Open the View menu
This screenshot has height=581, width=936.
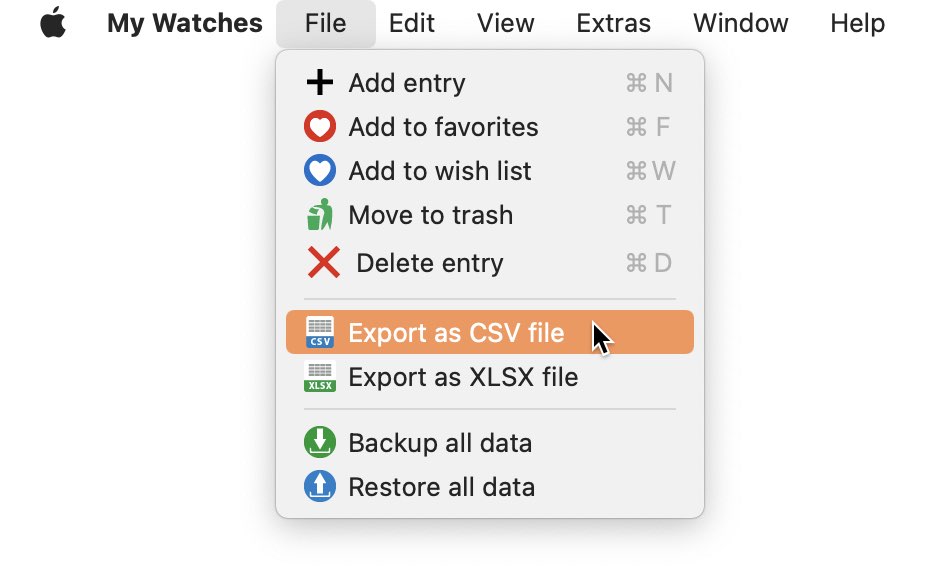coord(505,23)
